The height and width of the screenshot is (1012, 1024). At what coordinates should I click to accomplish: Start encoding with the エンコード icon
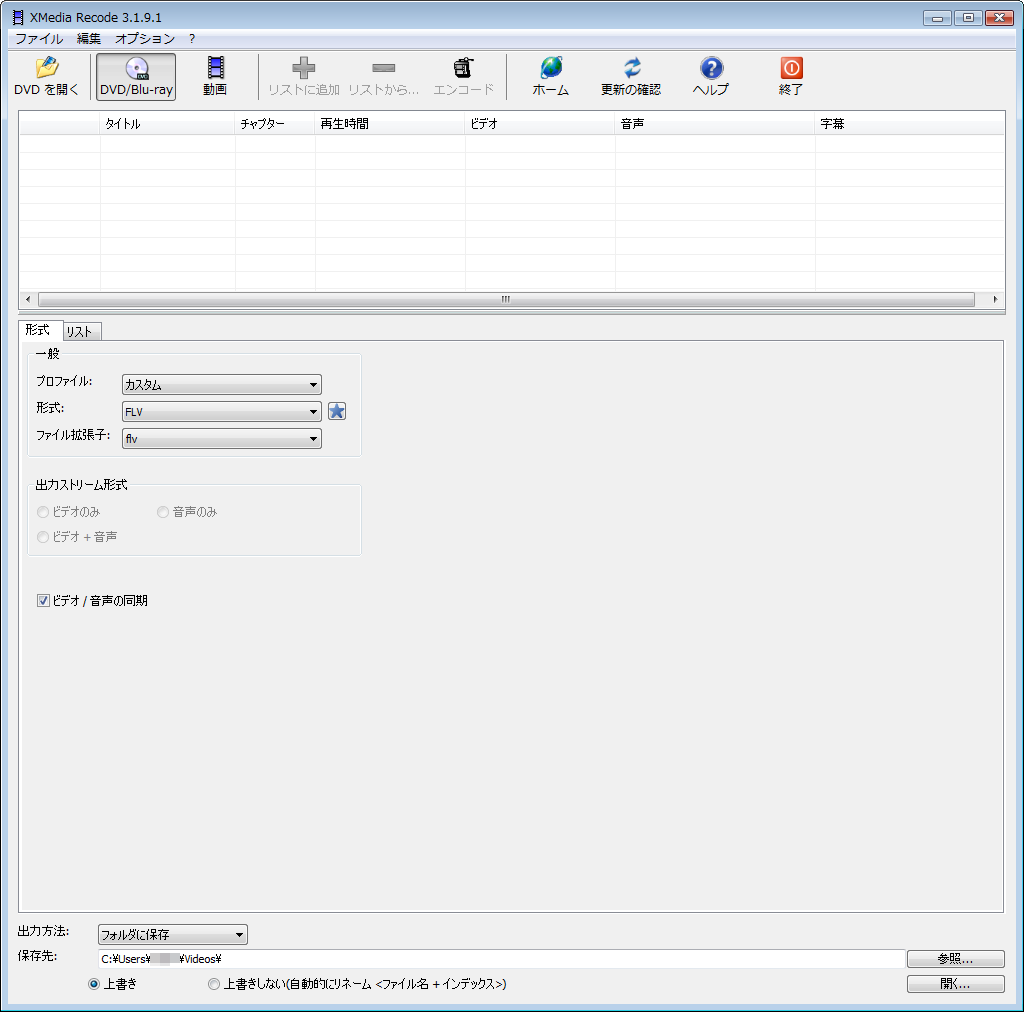click(464, 76)
